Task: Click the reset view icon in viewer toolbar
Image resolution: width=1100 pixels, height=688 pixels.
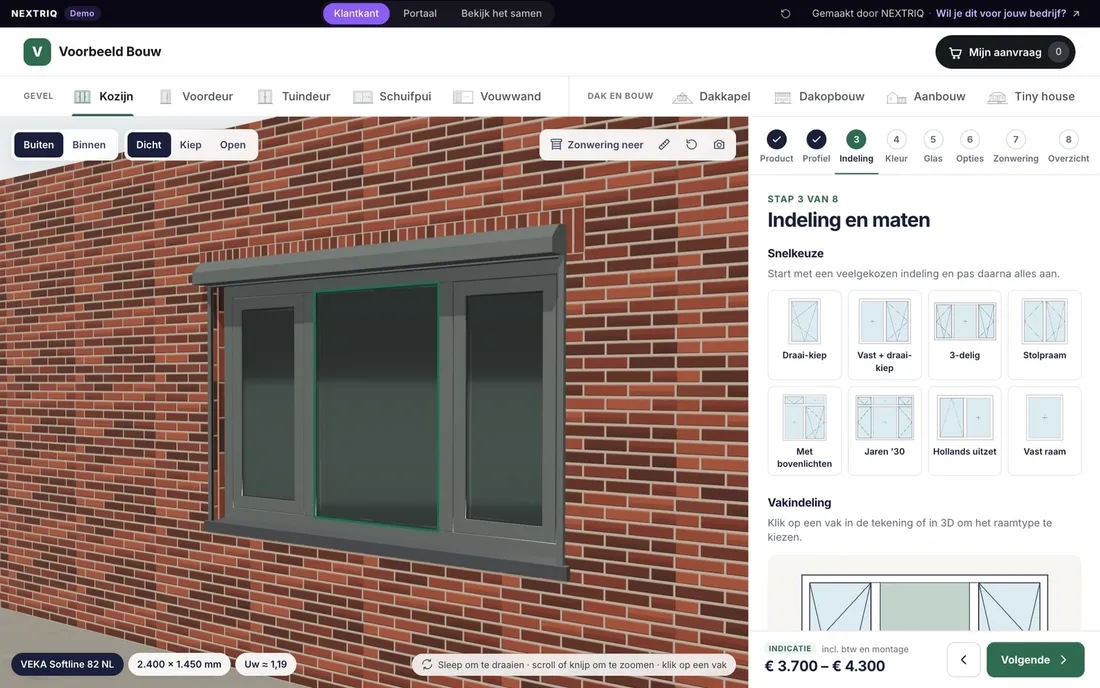Action: coord(692,144)
